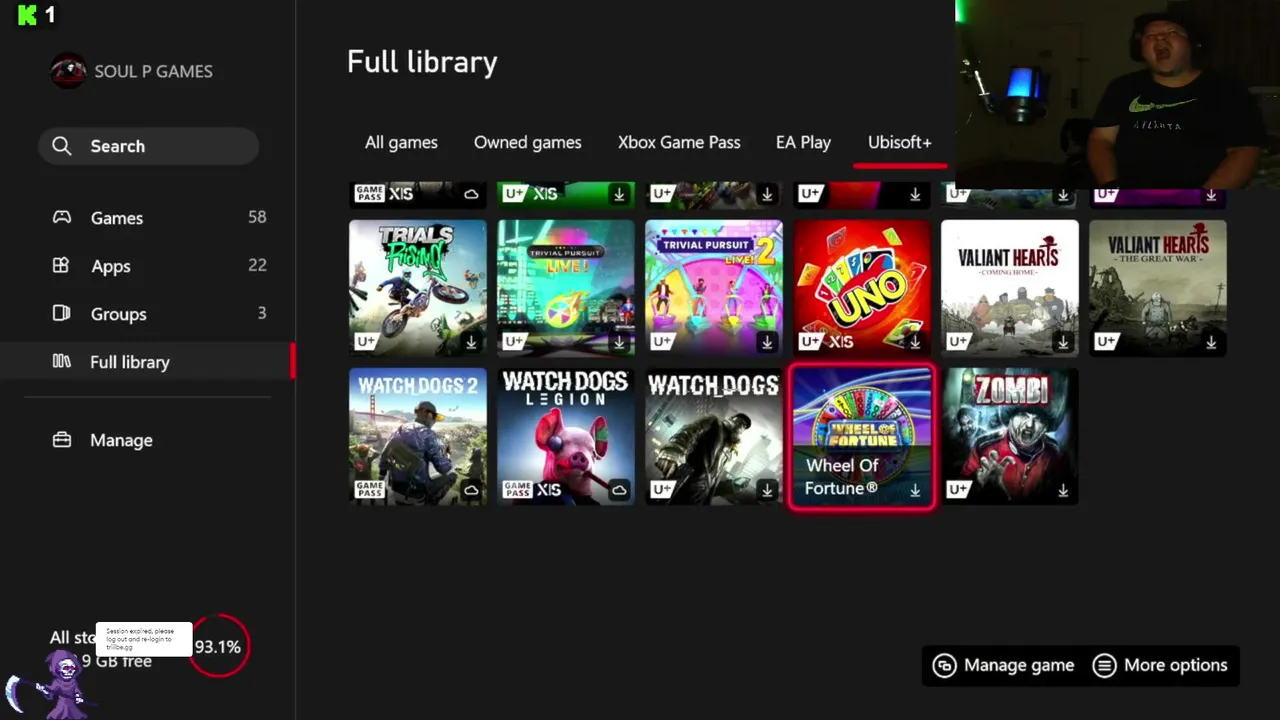This screenshot has width=1280, height=720.
Task: Open the Watch Dogs 2 tile
Action: (x=418, y=436)
